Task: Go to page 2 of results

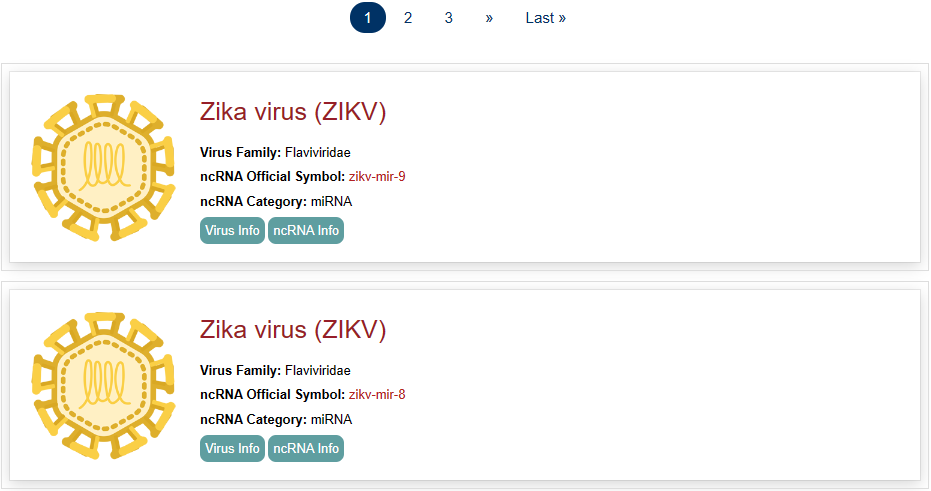Action: click(408, 18)
